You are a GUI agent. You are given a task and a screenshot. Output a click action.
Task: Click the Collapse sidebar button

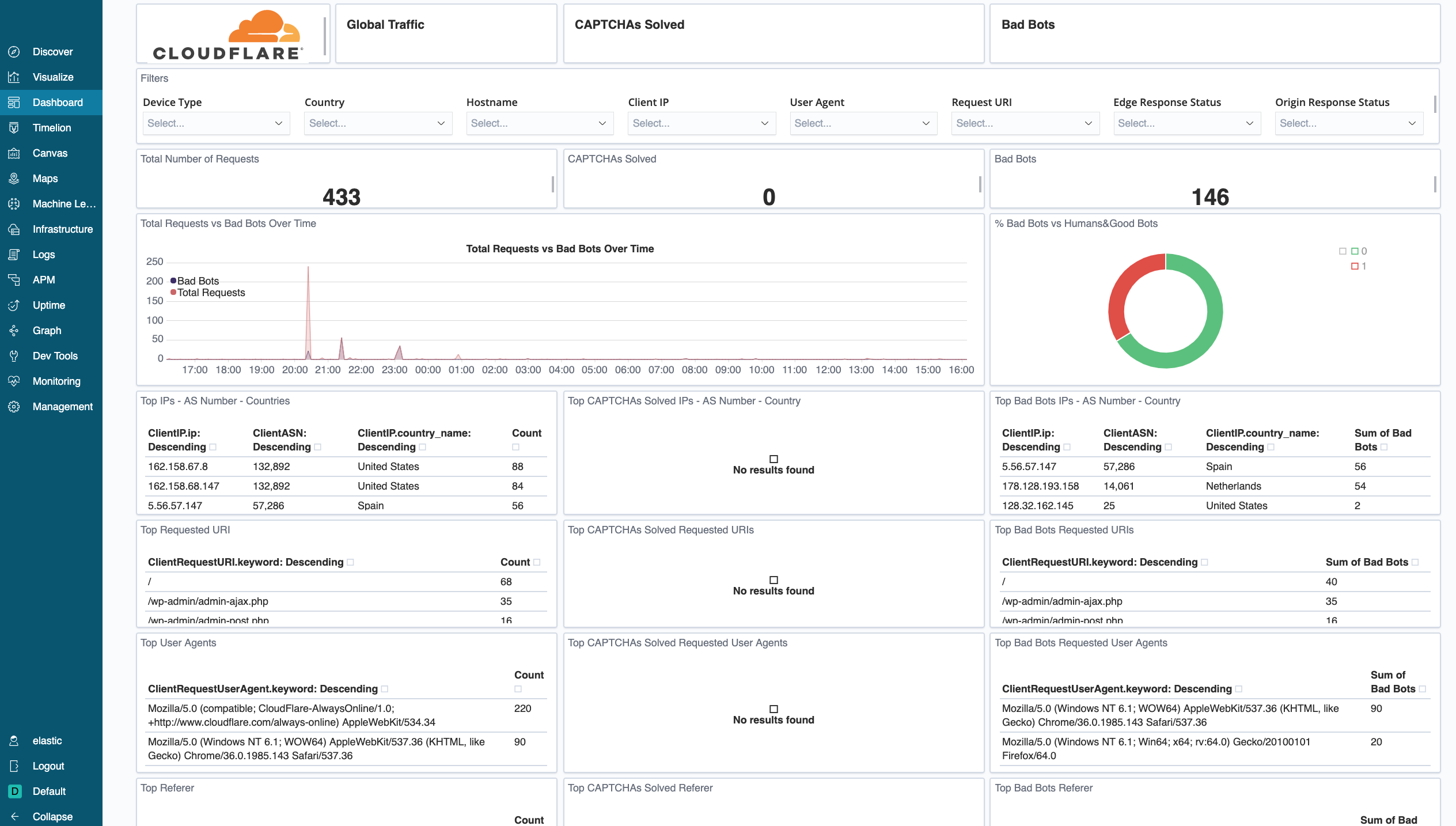click(x=51, y=816)
